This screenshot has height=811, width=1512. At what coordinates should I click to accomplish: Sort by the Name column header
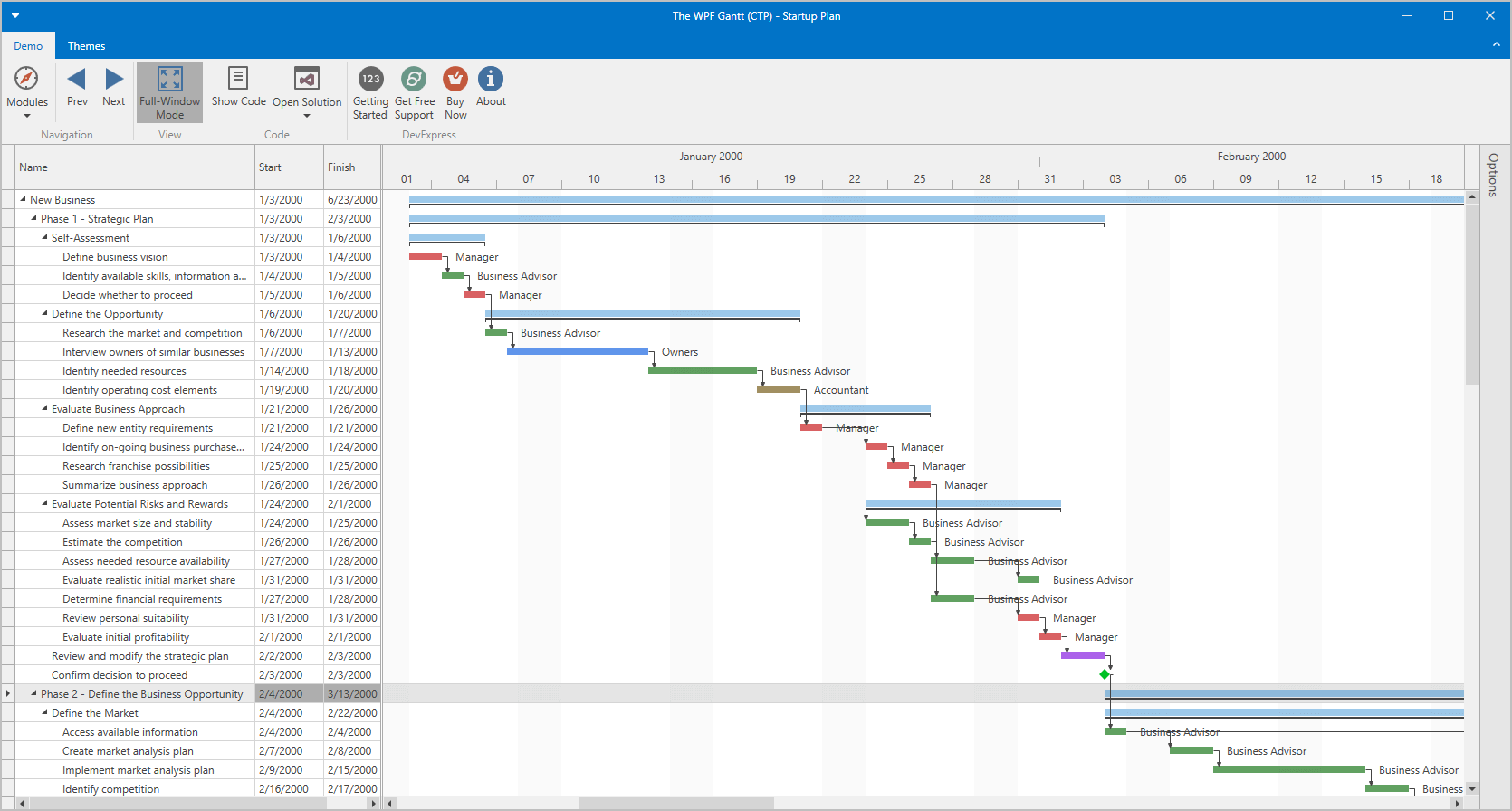click(x=135, y=167)
